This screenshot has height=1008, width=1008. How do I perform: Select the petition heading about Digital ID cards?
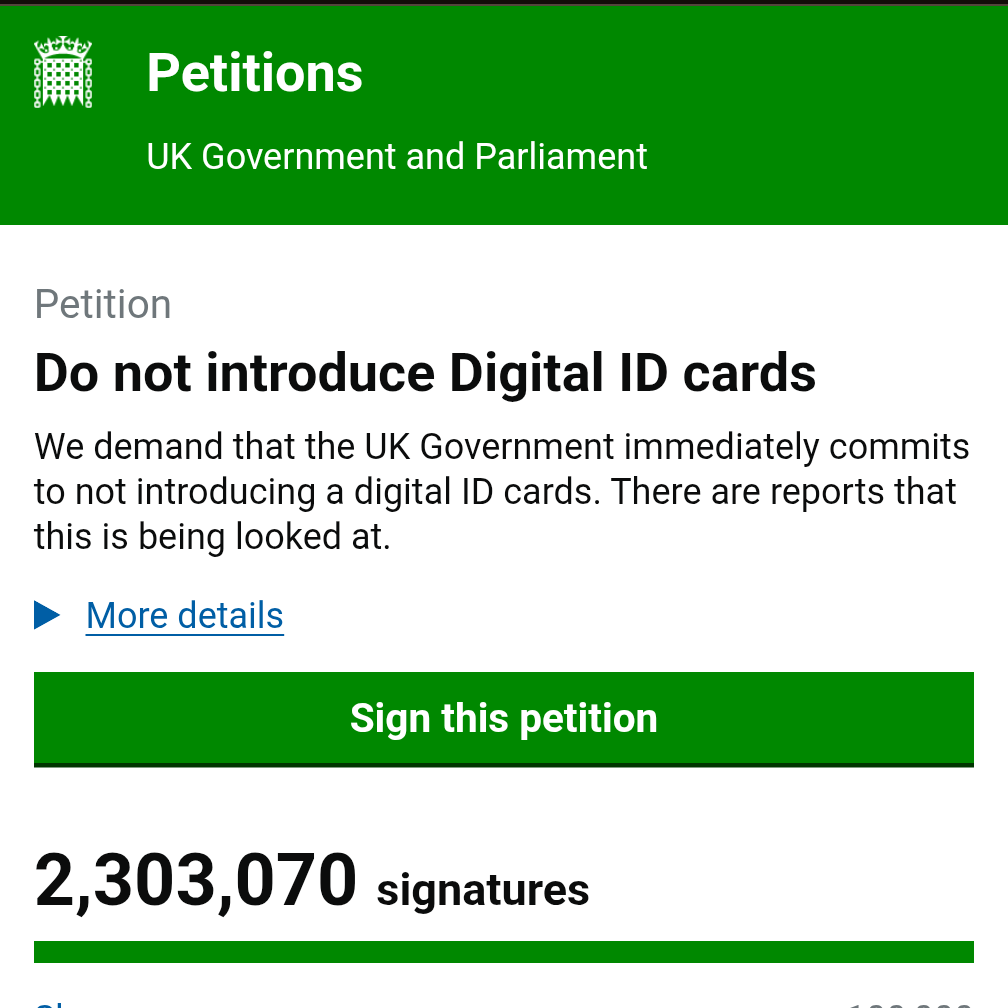(425, 373)
